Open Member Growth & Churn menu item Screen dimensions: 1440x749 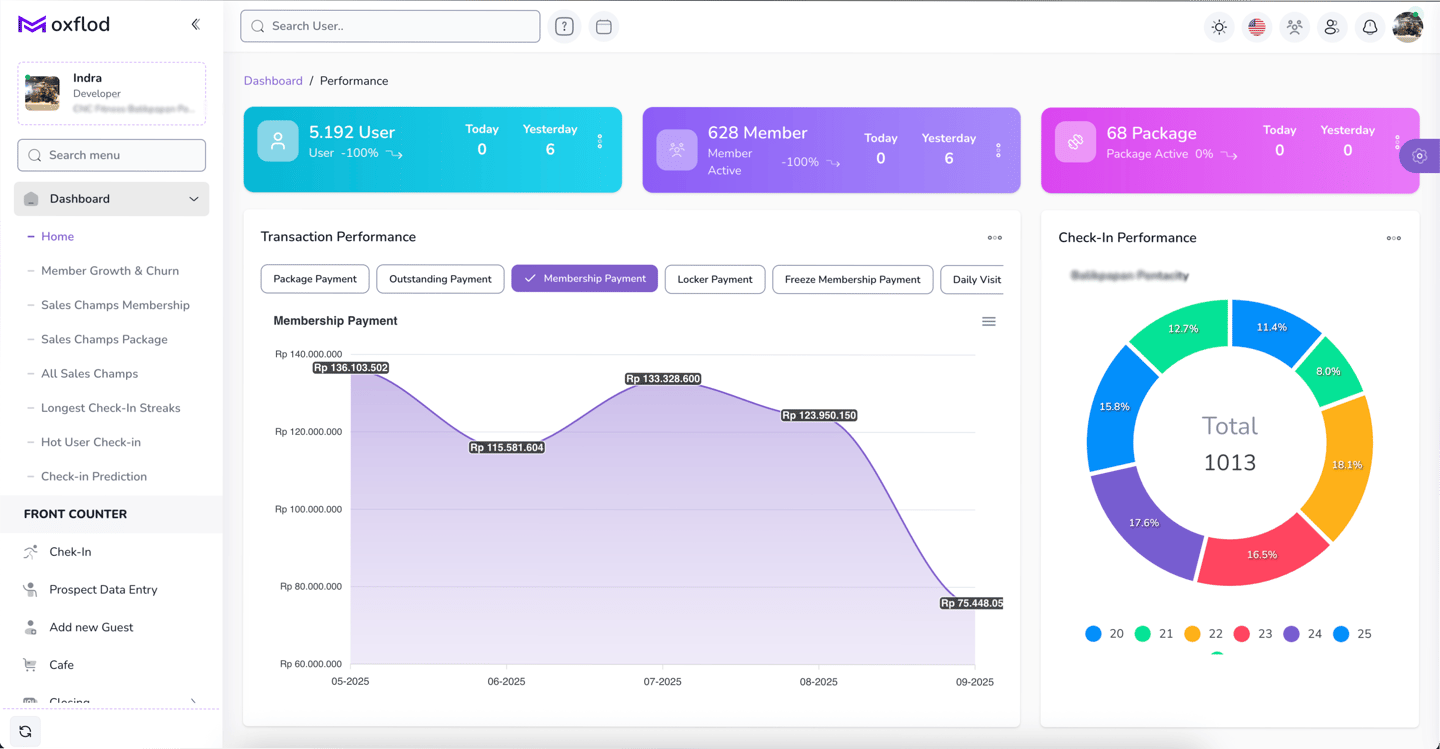[110, 271]
